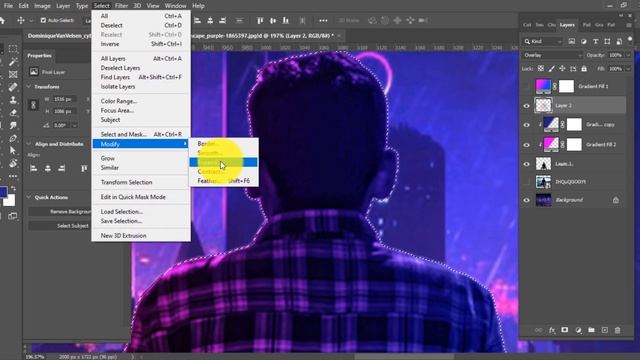Image resolution: width=640 pixels, height=360 pixels.
Task: Open the Edit Toolbar three-dots button
Action: pyautogui.click(x=13, y=176)
